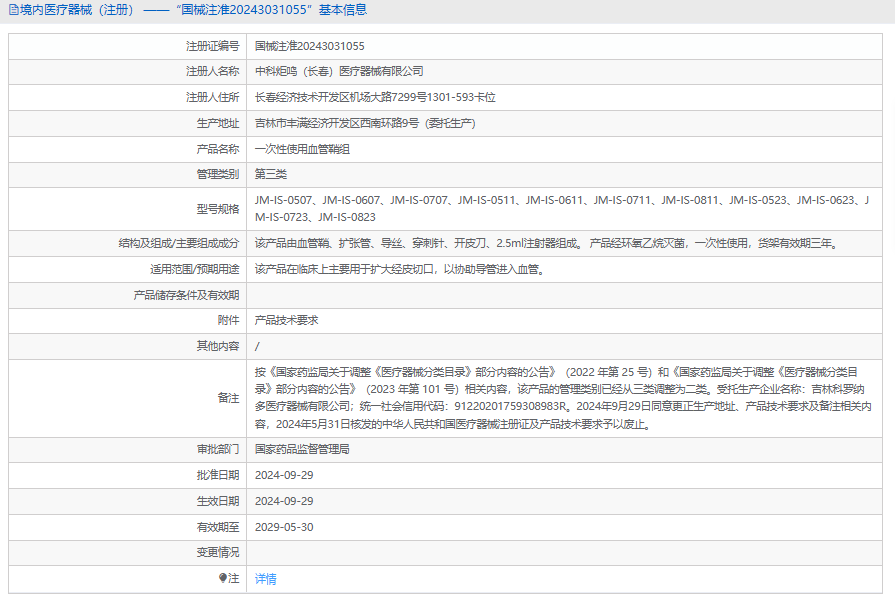The image size is (895, 603).
Task: Click the 备注 label
Action: coord(228,398)
